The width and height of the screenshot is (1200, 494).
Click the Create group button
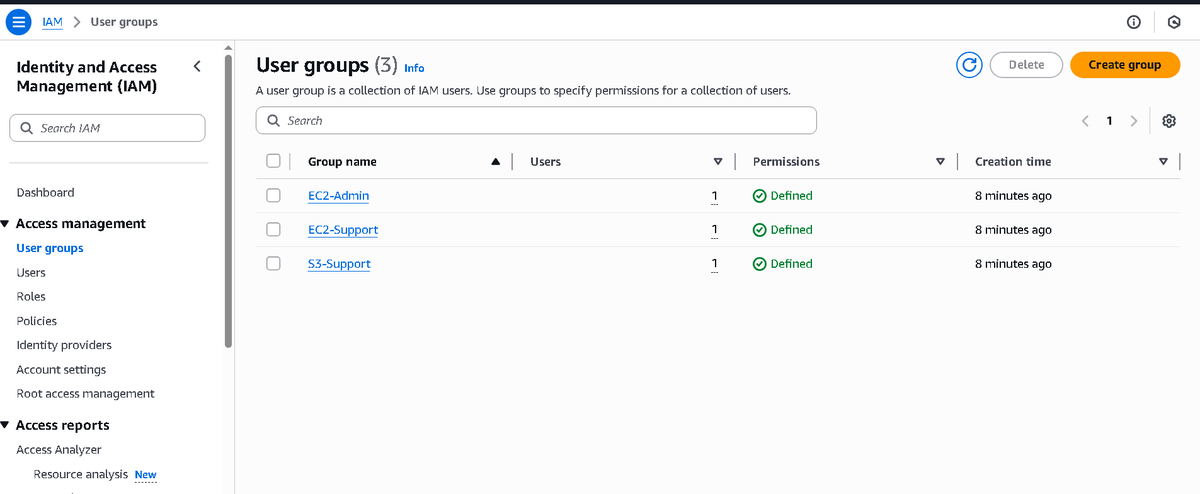pyautogui.click(x=1125, y=65)
